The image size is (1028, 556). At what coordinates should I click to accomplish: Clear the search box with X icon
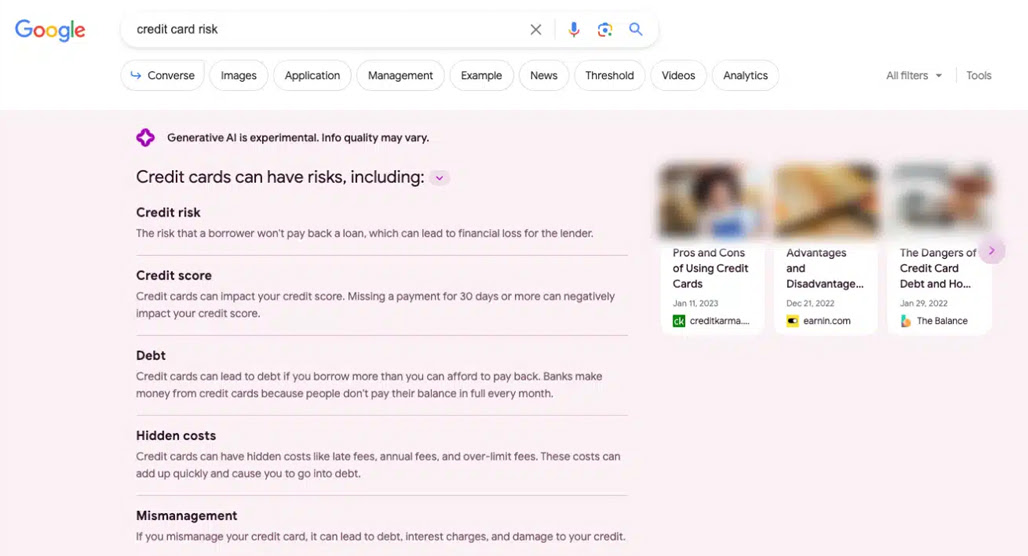pos(536,30)
